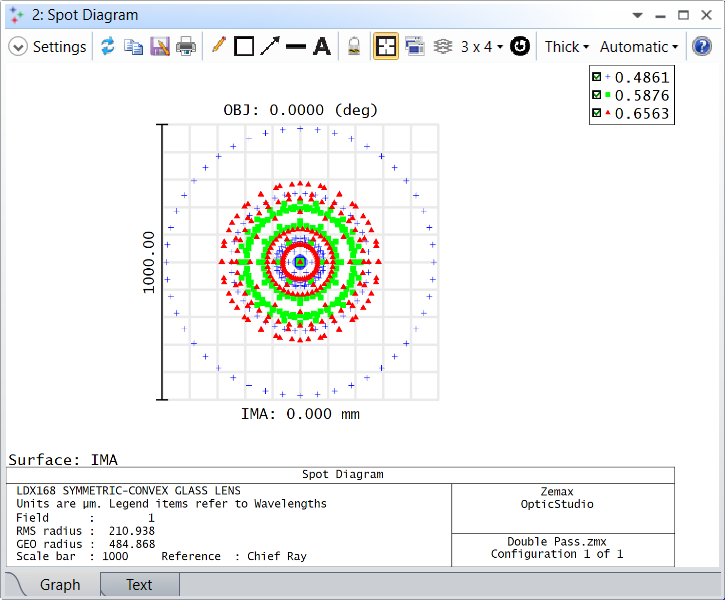The image size is (725, 600).
Task: Switch to the Text tab
Action: [139, 585]
